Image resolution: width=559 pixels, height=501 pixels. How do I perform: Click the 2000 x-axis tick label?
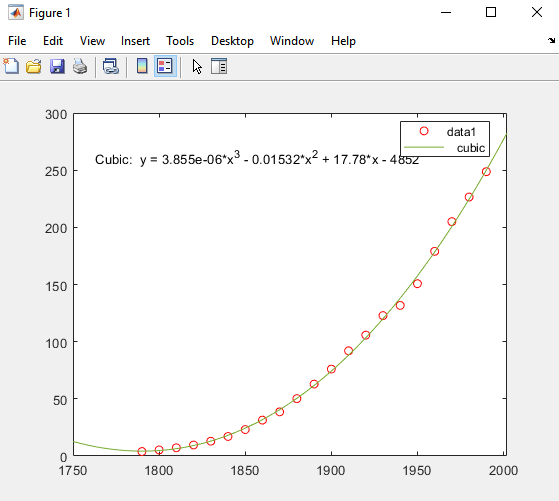click(x=503, y=471)
